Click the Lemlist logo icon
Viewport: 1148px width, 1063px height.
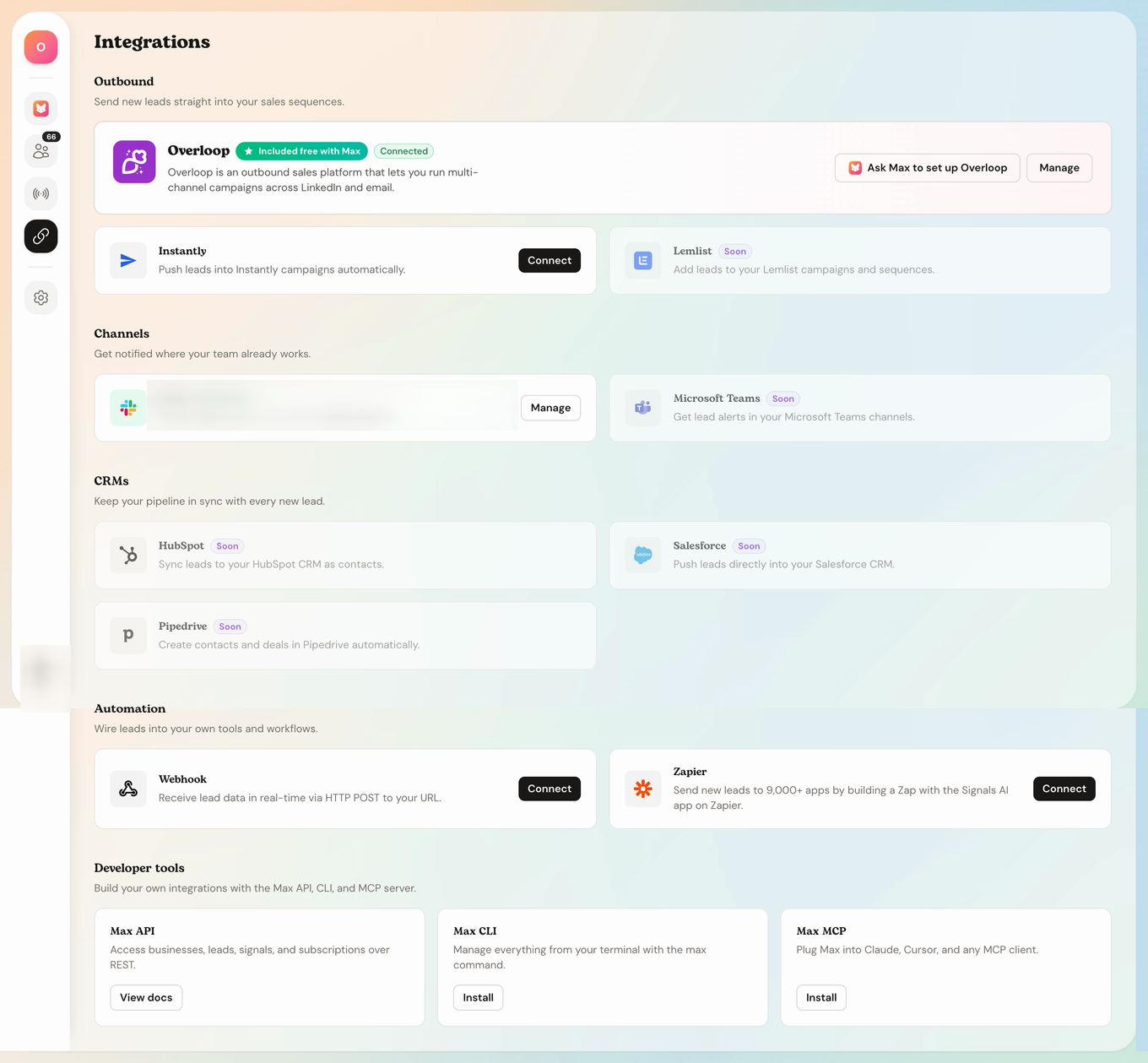643,261
